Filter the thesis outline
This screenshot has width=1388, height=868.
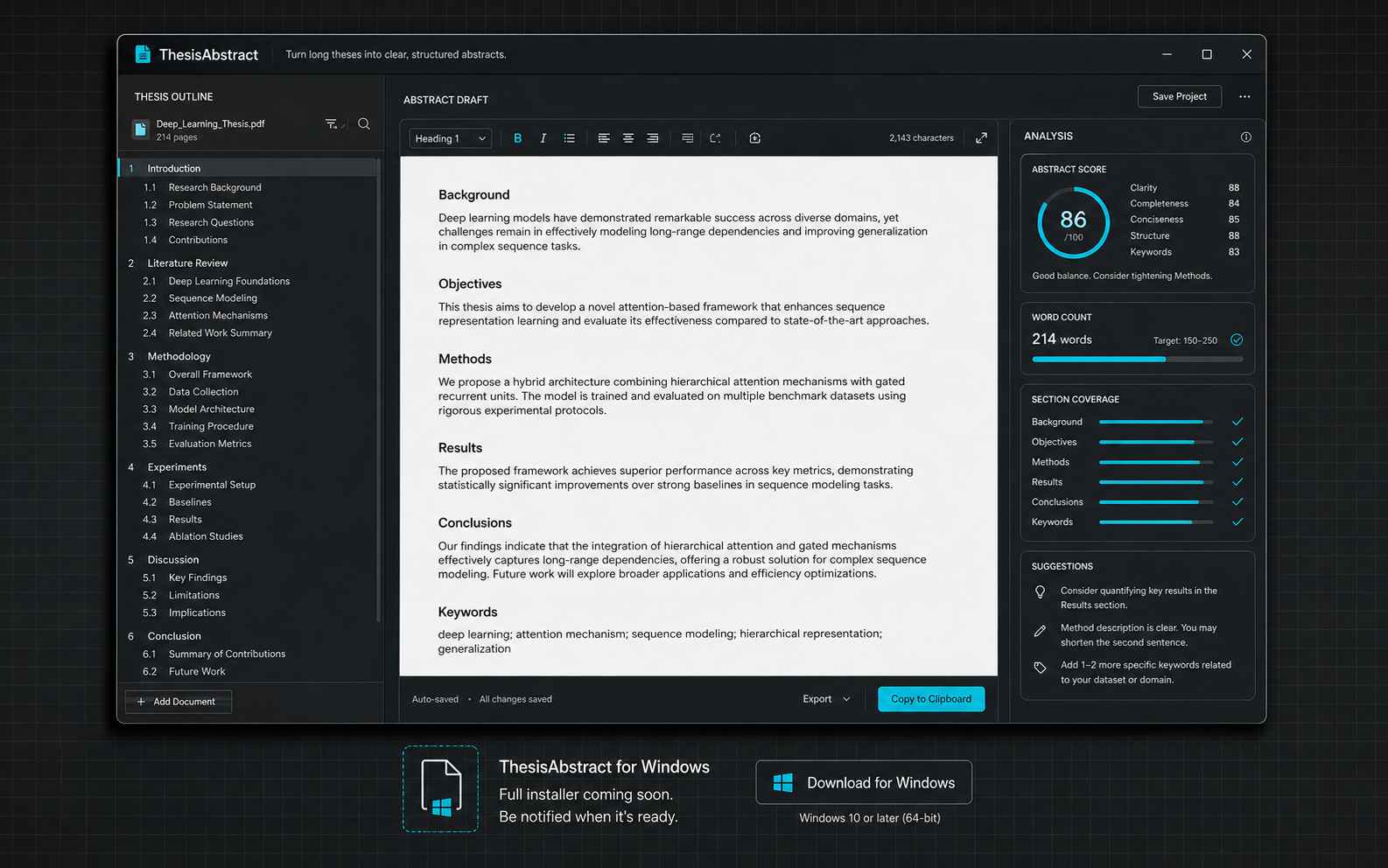pos(332,124)
